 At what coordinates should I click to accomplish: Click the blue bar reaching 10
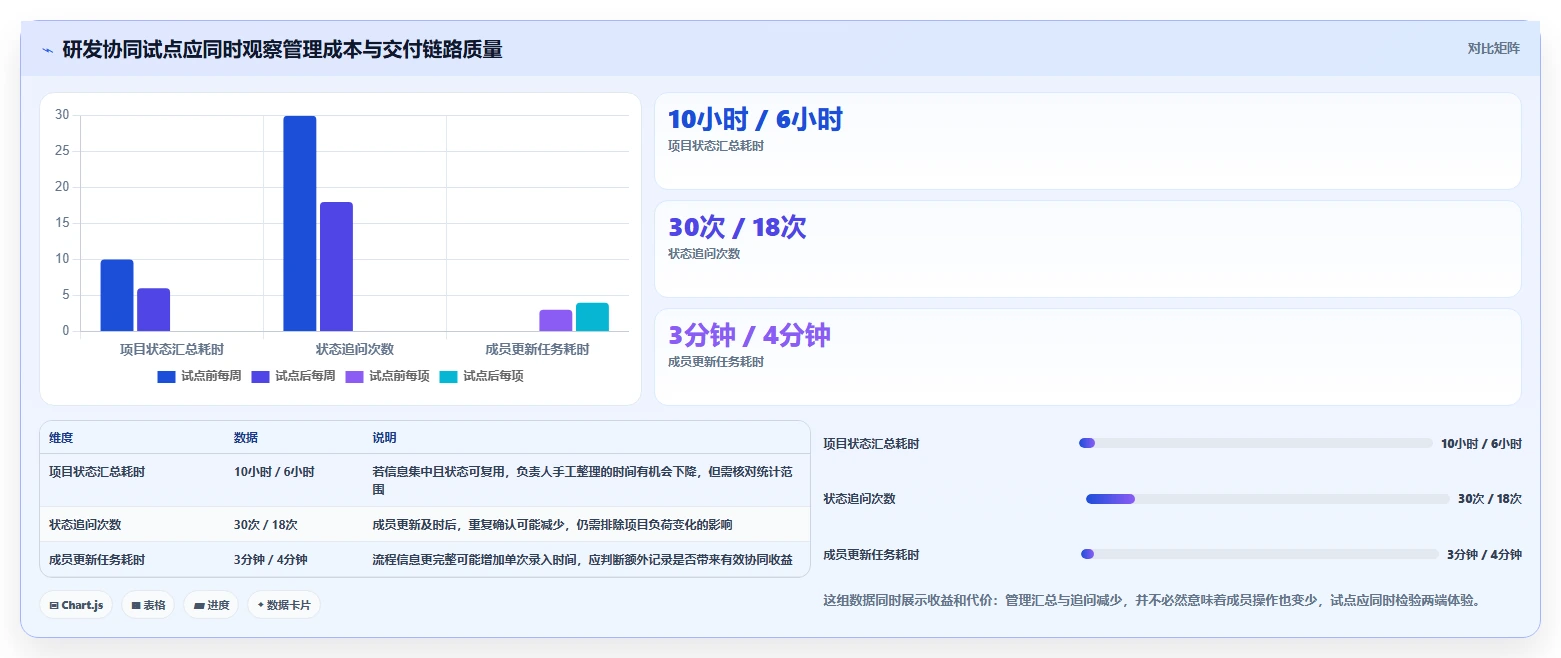point(117,295)
